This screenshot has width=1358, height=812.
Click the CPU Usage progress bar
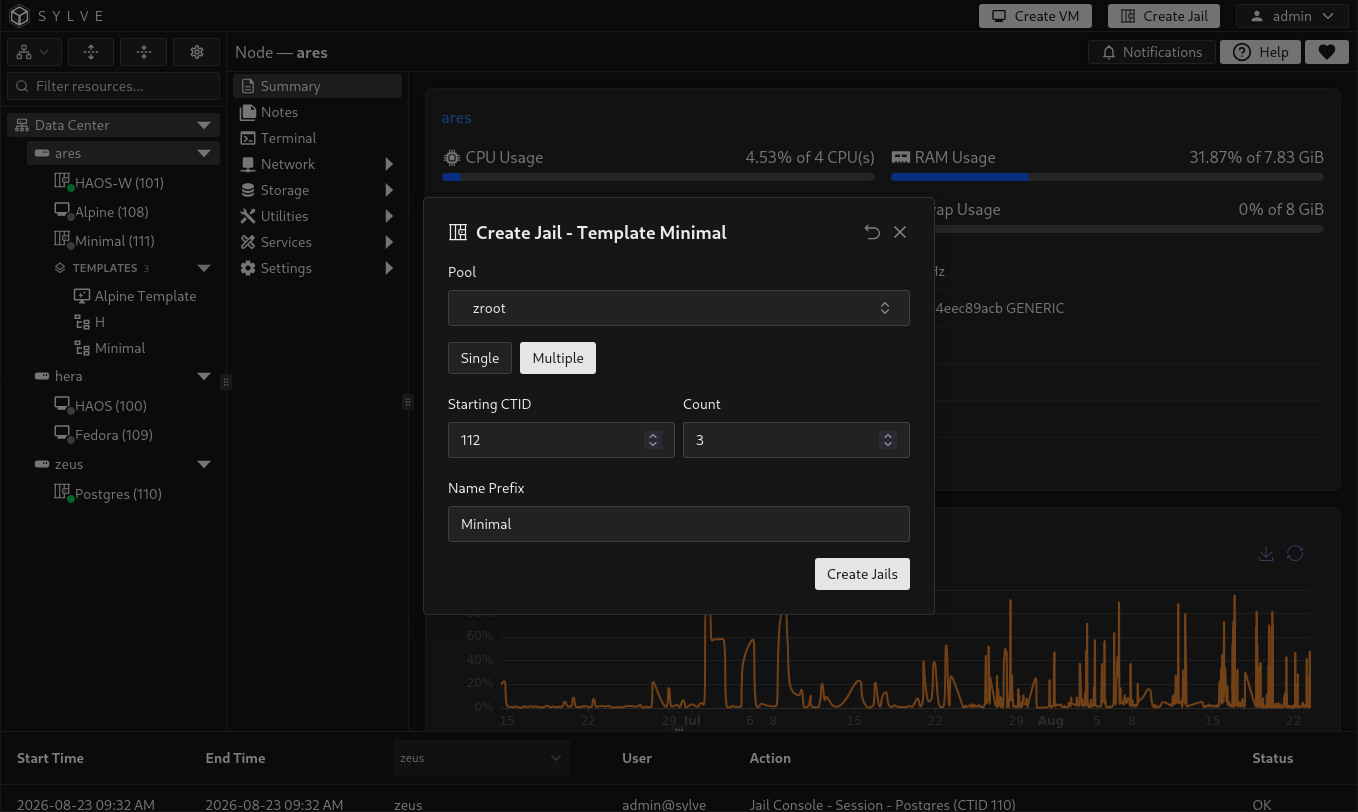pos(658,177)
